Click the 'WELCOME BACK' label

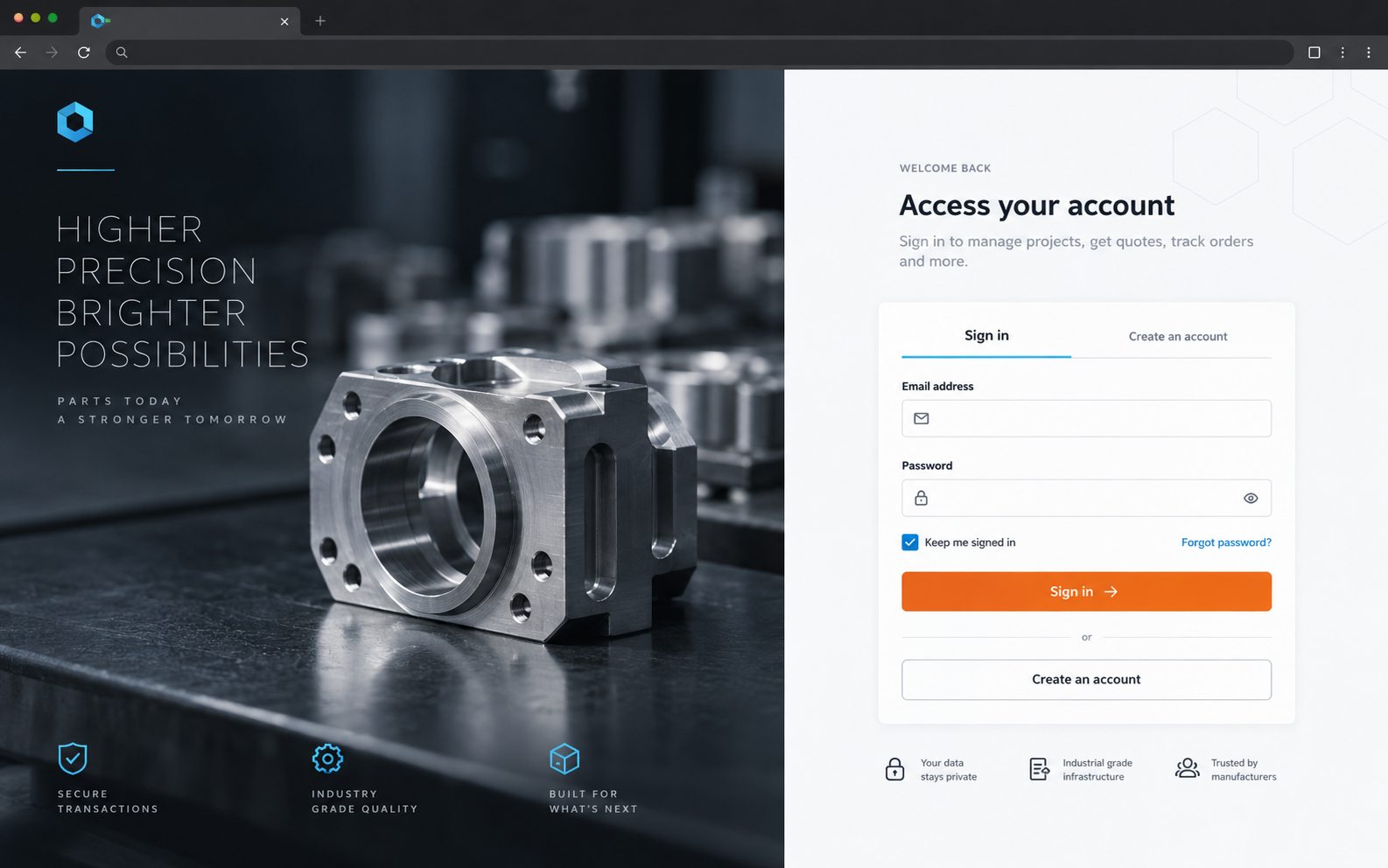pyautogui.click(x=945, y=168)
